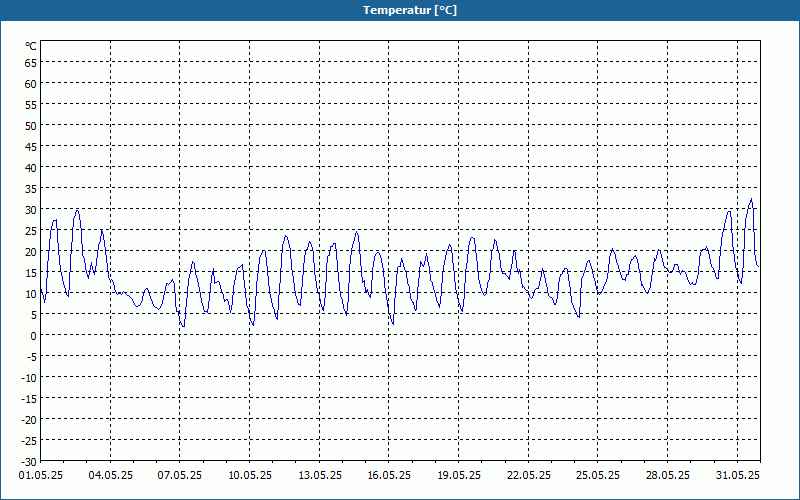Click the Temperatur [°C] title bar
Screen dimensions: 800x500
400,10
